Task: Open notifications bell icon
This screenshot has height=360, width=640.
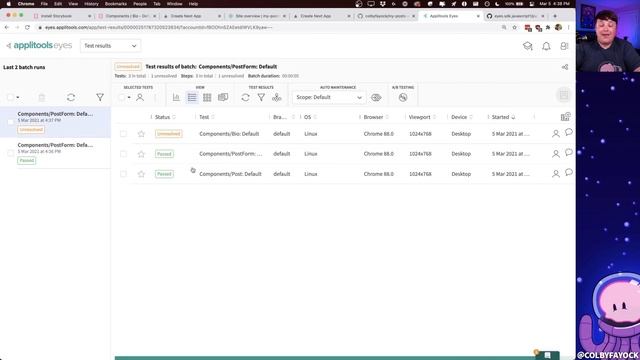Action: pos(546,46)
